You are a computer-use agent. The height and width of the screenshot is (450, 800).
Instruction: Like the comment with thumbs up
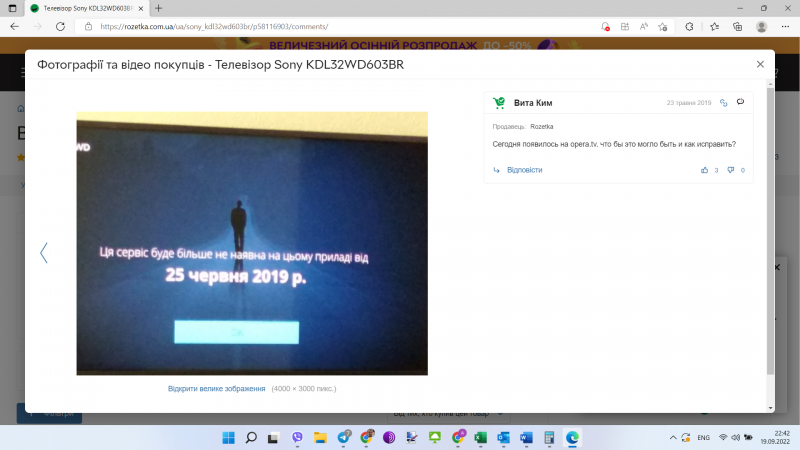click(x=705, y=170)
